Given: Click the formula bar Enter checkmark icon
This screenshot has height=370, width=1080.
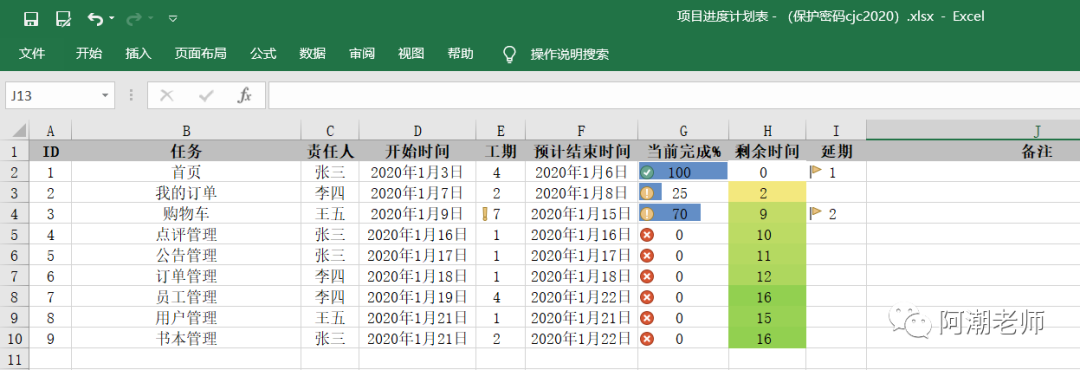Looking at the screenshot, I should pos(206,96).
